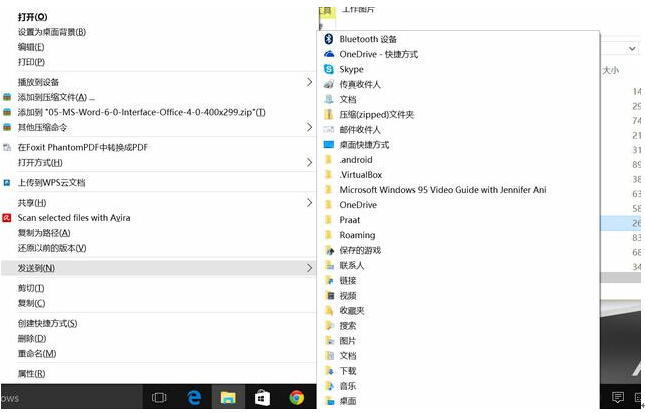This screenshot has height=413, width=645.
Task: Choose 属性(R) from the context menu
Action: click(32, 374)
